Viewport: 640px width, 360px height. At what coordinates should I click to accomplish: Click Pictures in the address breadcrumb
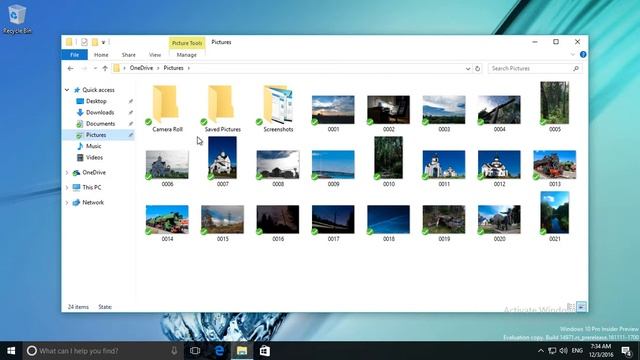[173, 68]
